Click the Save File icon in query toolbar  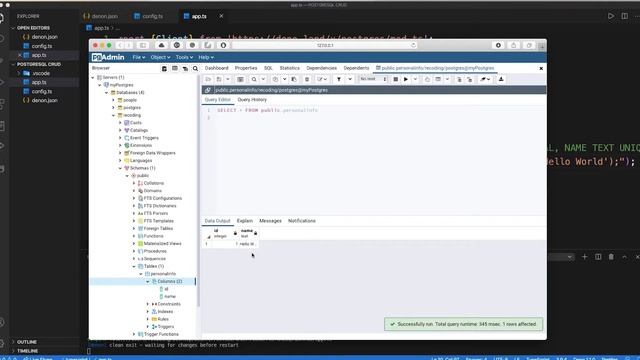219,79
